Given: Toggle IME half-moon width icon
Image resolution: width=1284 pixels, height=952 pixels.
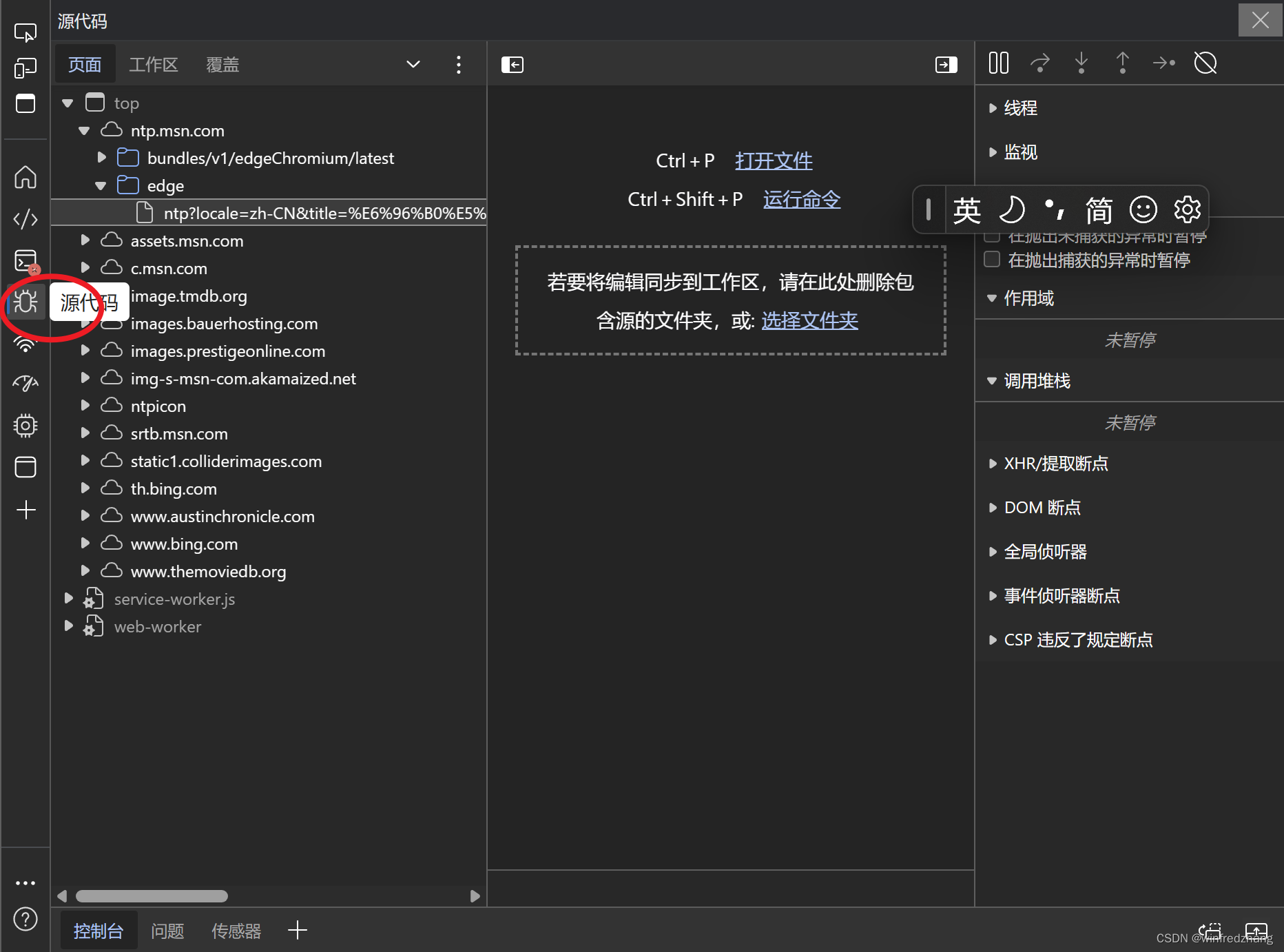Looking at the screenshot, I should [1011, 209].
